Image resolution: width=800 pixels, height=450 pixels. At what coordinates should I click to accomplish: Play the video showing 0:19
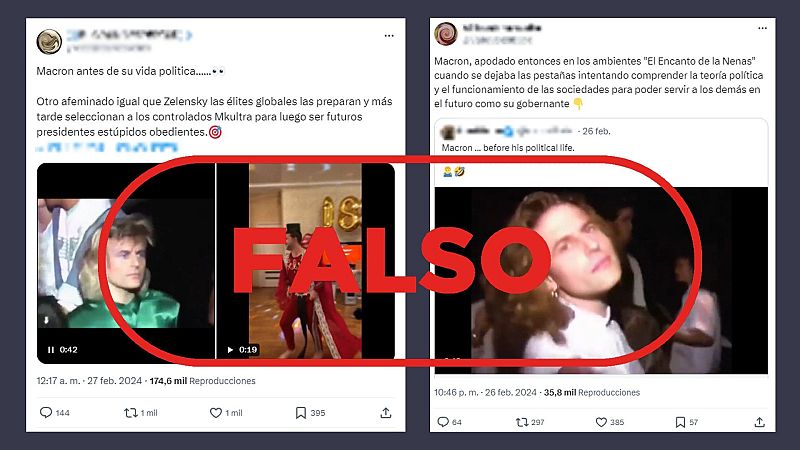point(230,349)
